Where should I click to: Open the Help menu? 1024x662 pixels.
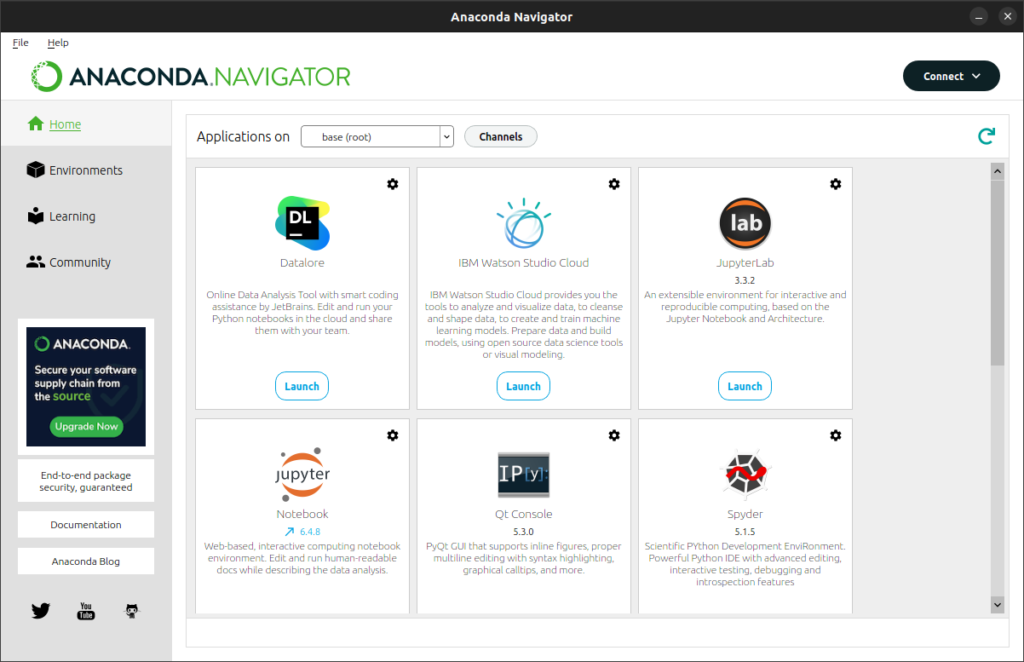click(x=57, y=42)
